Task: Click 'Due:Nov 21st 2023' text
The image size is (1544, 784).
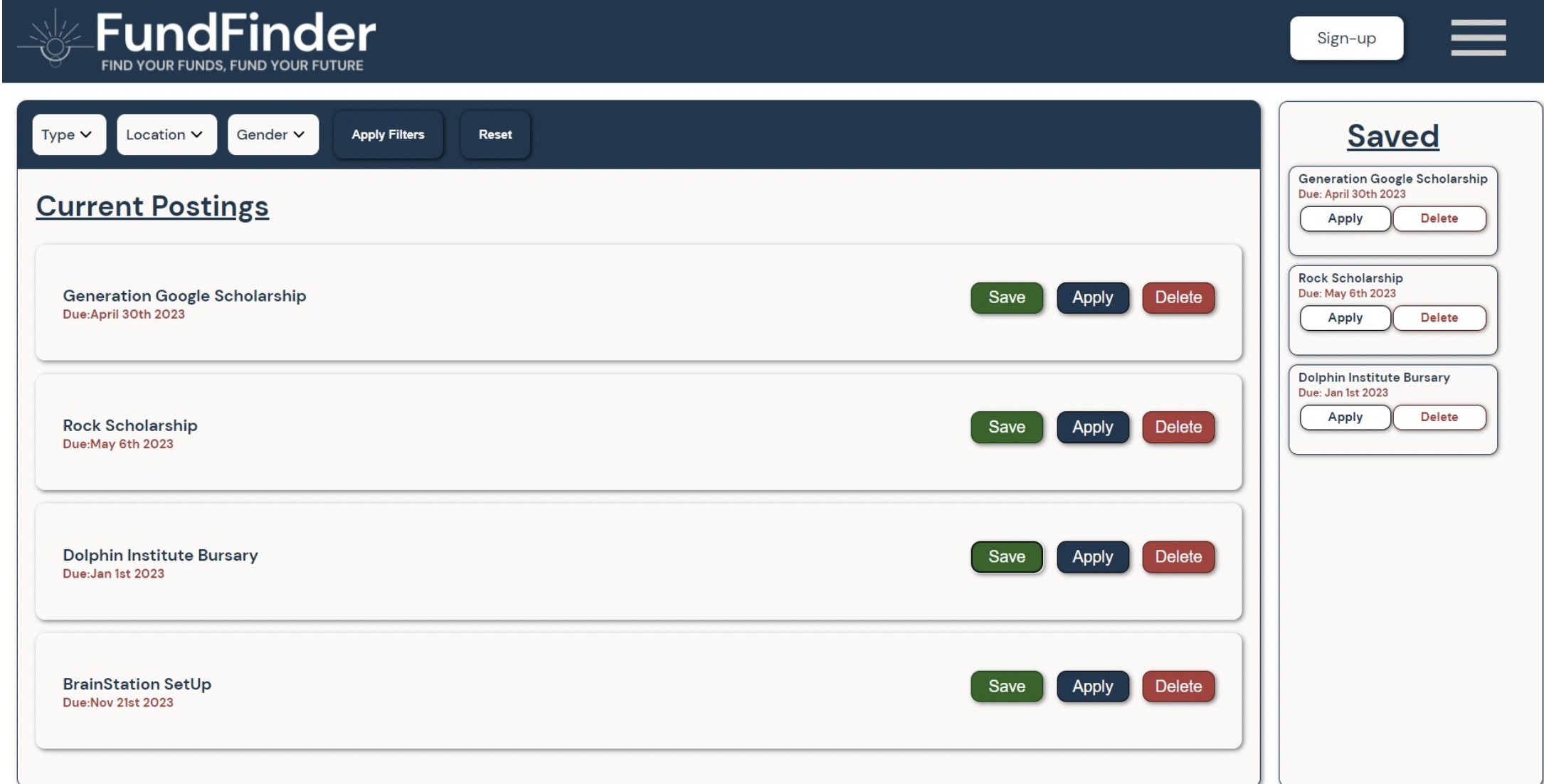Action: click(x=118, y=702)
